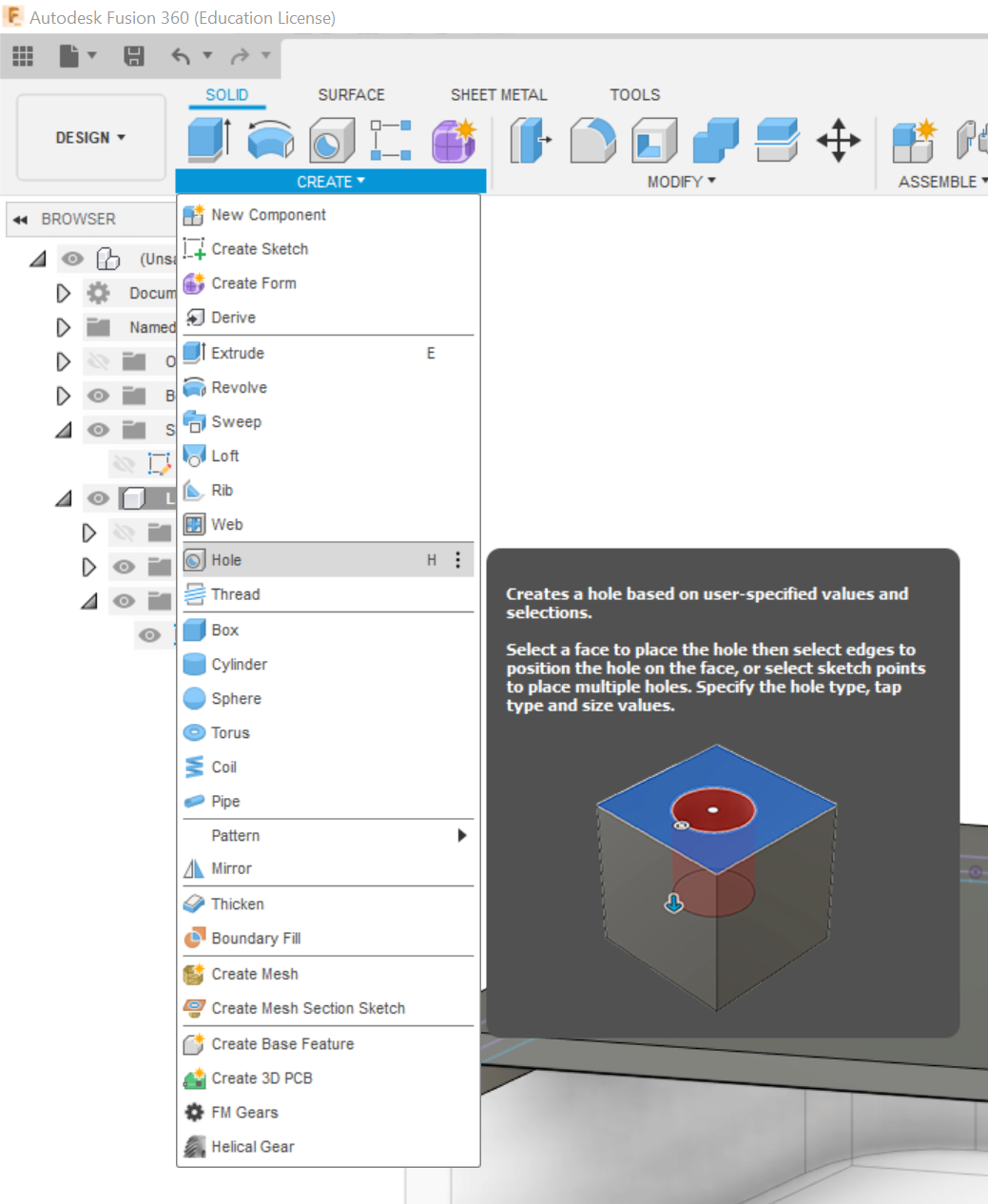The height and width of the screenshot is (1204, 988).
Task: Select the Offset Face tool icon
Action: [777, 140]
